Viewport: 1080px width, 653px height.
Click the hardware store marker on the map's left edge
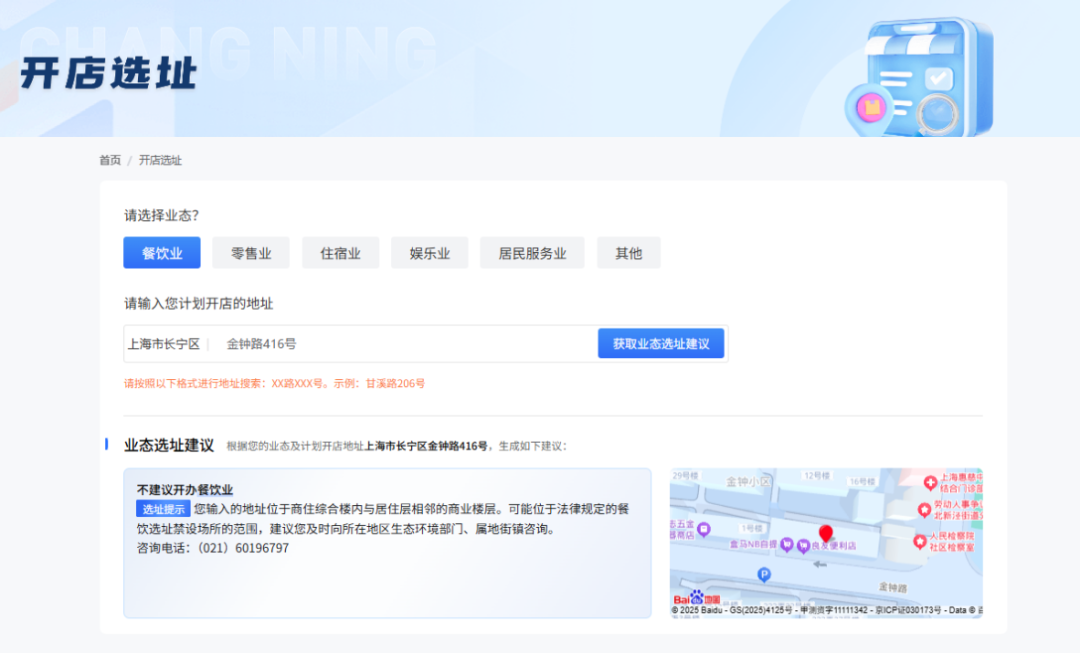[704, 529]
